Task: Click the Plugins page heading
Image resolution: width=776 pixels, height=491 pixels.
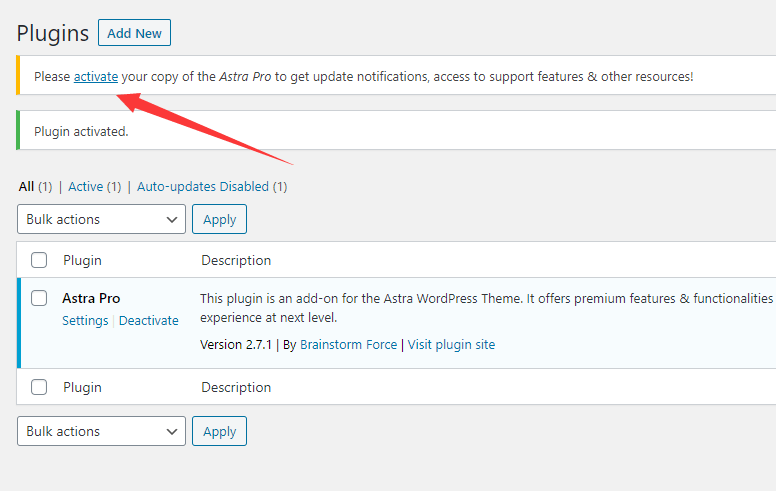Action: click(53, 33)
